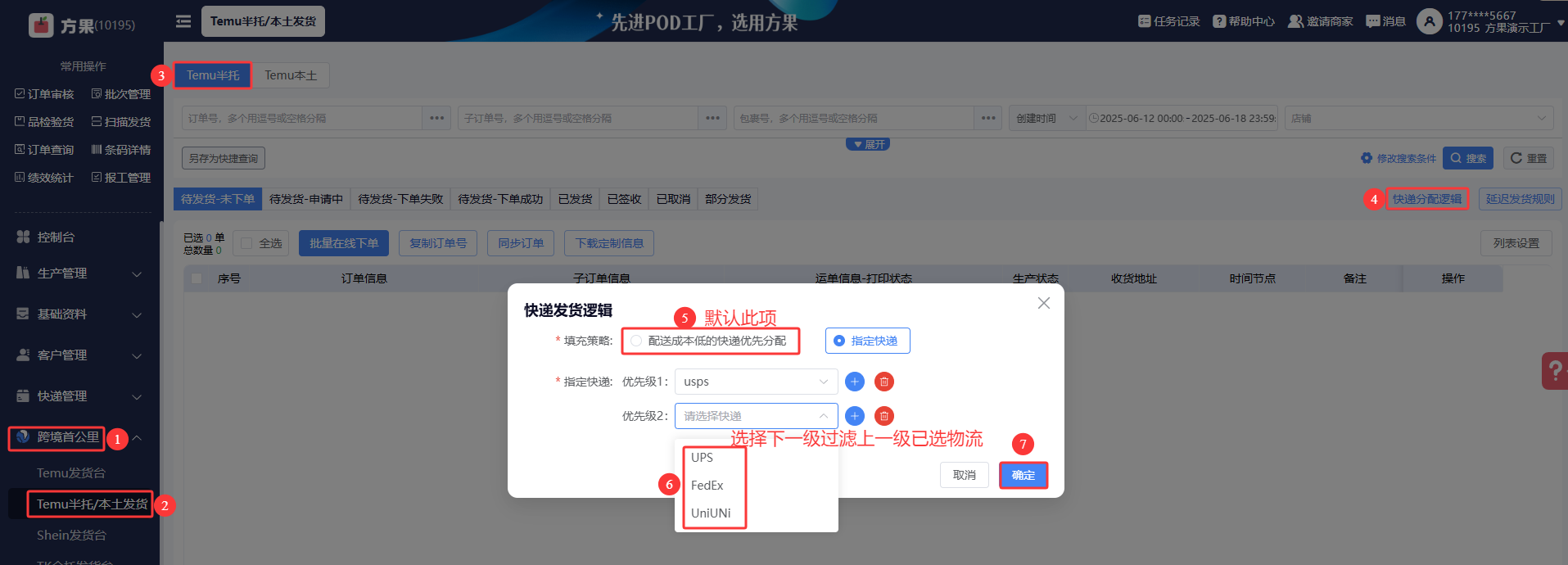Select 指定快递 radio option
The height and width of the screenshot is (565, 1568).
coord(839,341)
